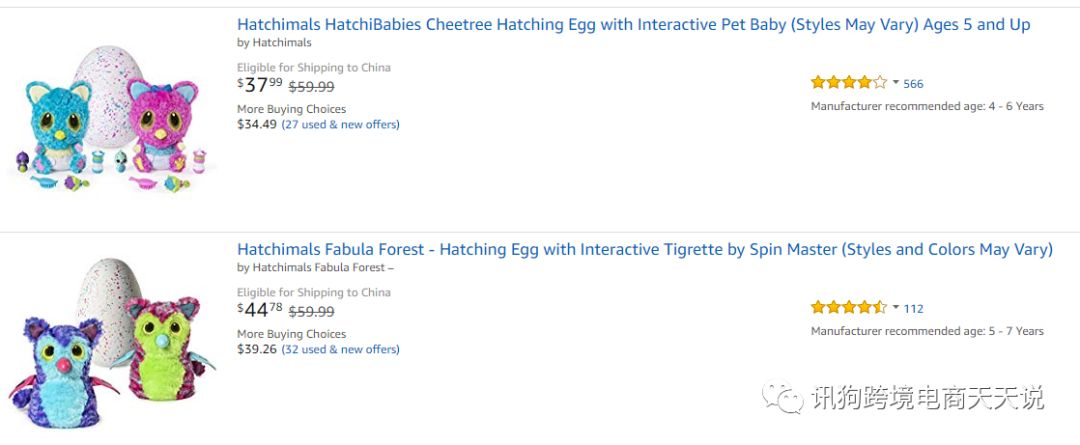
Task: Open the 566 customer reviews link
Action: (913, 84)
